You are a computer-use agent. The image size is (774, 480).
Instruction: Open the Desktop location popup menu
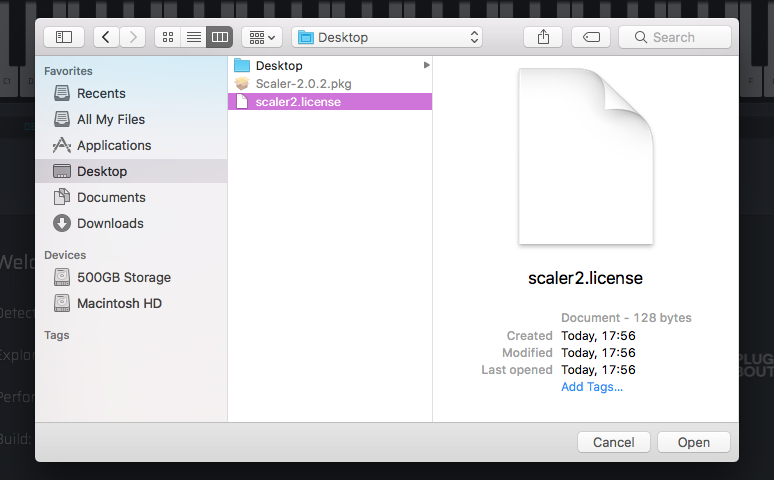(x=387, y=37)
